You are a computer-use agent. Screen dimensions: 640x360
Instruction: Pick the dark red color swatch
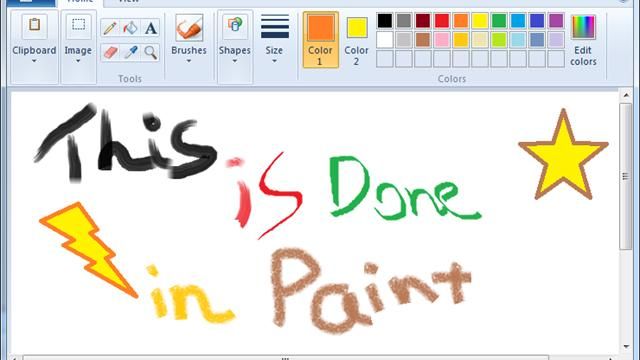tap(423, 20)
